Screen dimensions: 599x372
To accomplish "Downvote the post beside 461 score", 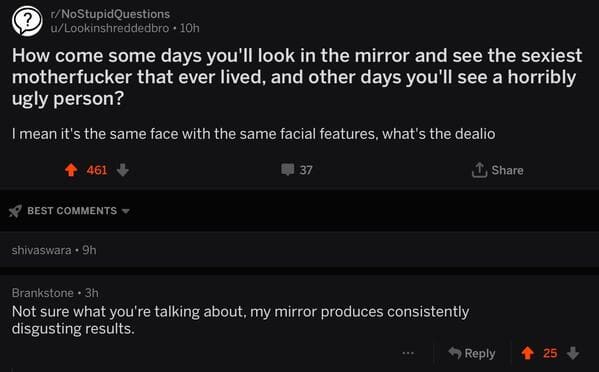I will pos(123,170).
